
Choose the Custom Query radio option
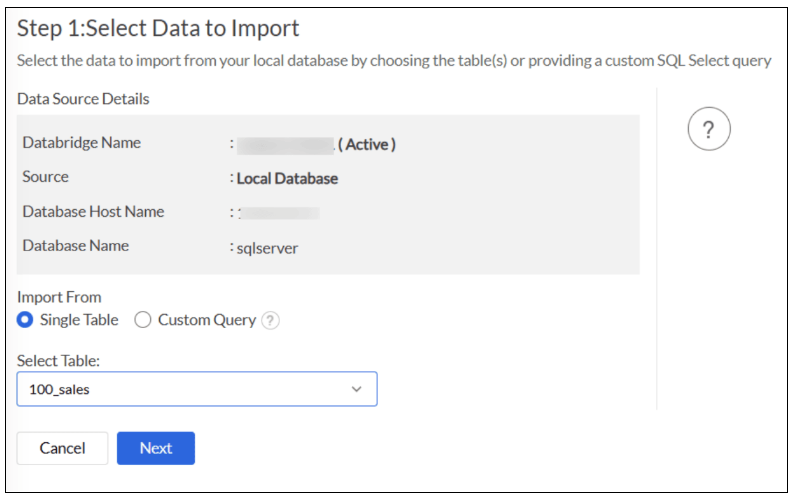pyautogui.click(x=143, y=321)
